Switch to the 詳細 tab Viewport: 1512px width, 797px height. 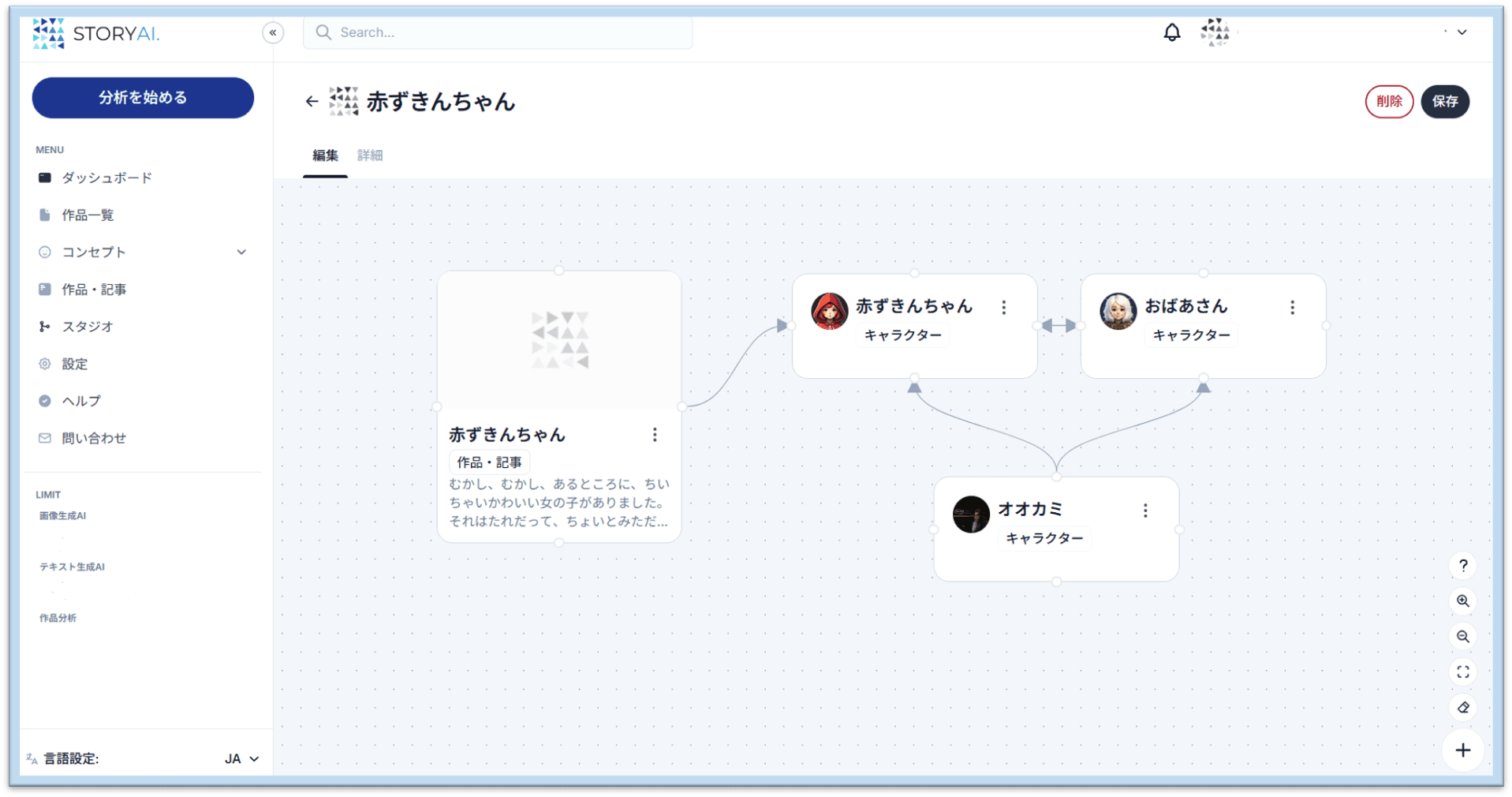point(370,155)
